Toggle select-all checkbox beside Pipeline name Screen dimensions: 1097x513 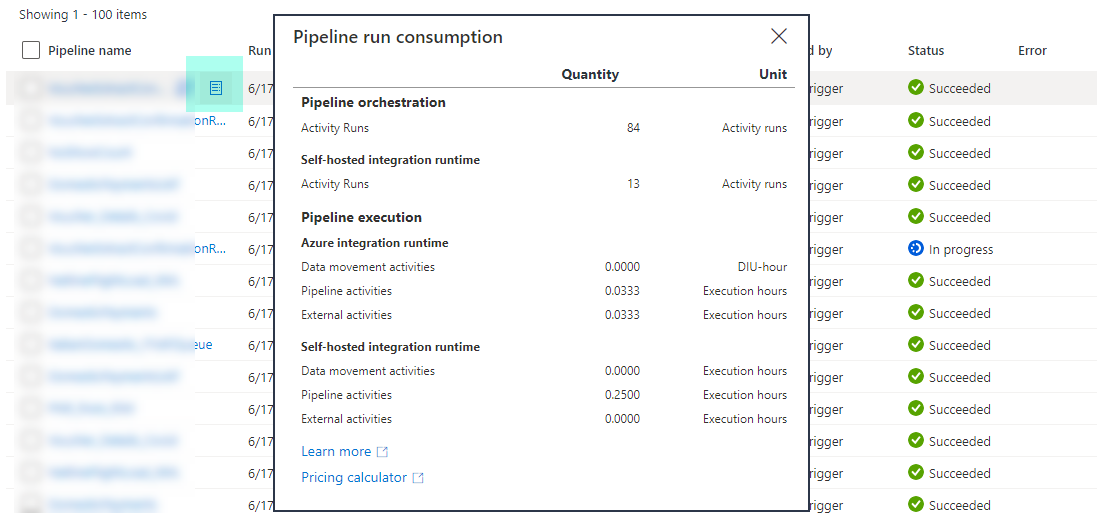(31, 51)
